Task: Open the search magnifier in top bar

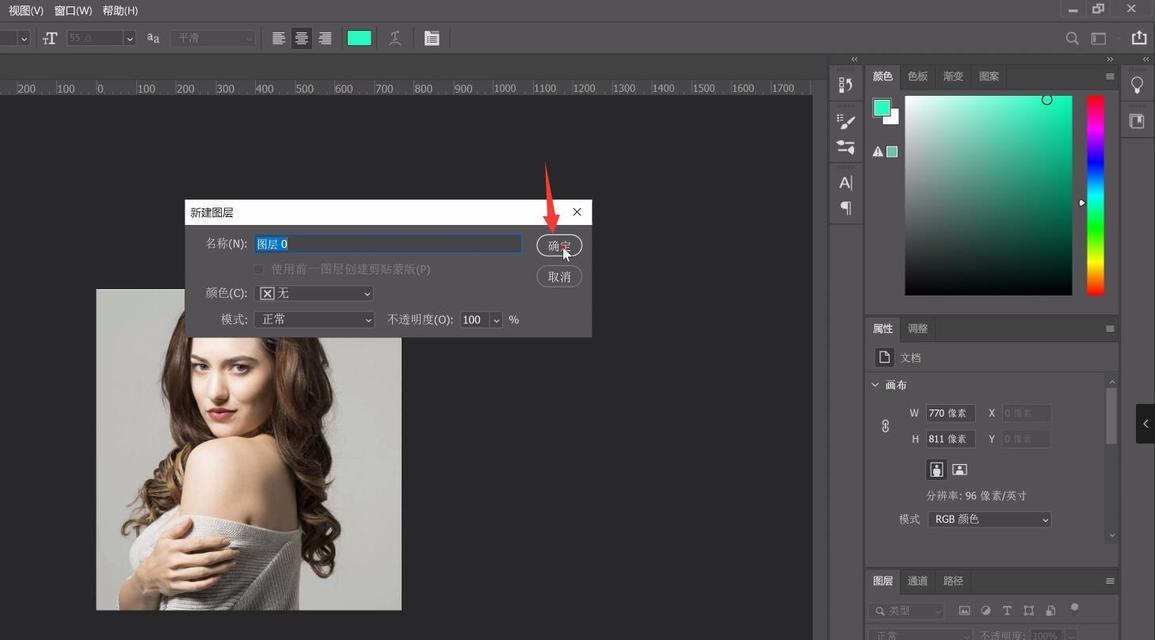Action: (1072, 38)
